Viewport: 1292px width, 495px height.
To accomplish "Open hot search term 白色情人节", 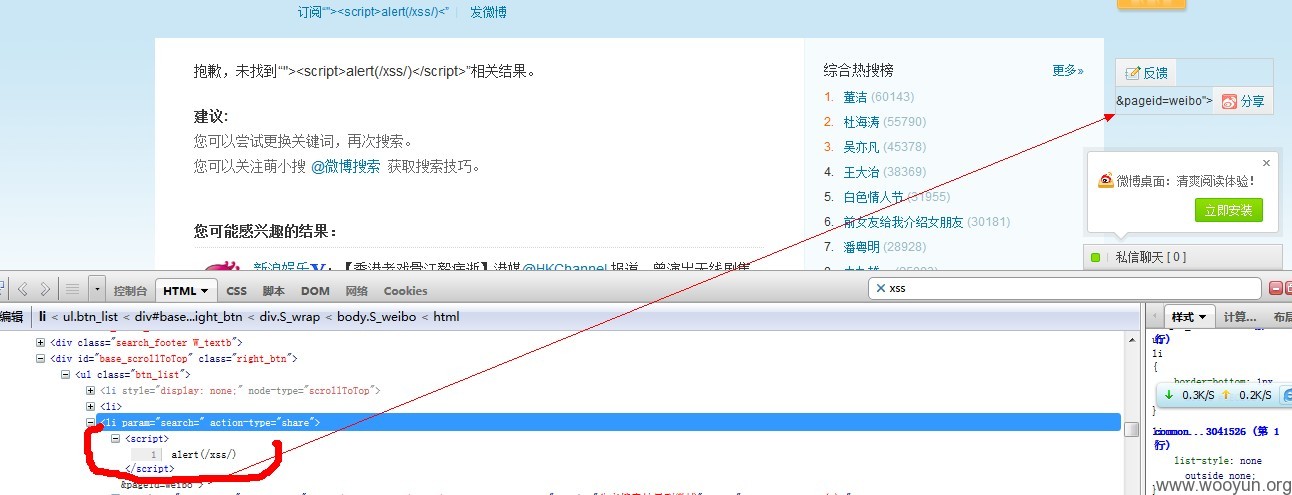I will pos(874,197).
